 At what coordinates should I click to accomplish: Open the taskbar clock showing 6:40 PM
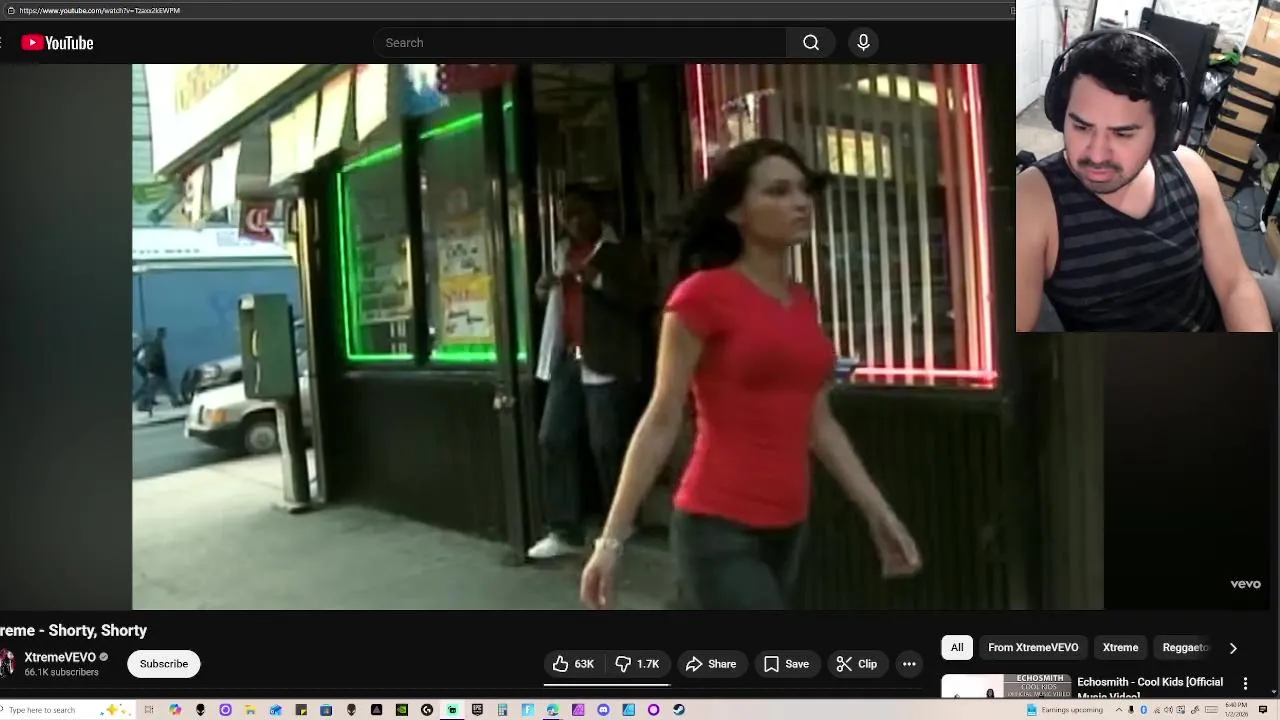click(1237, 710)
